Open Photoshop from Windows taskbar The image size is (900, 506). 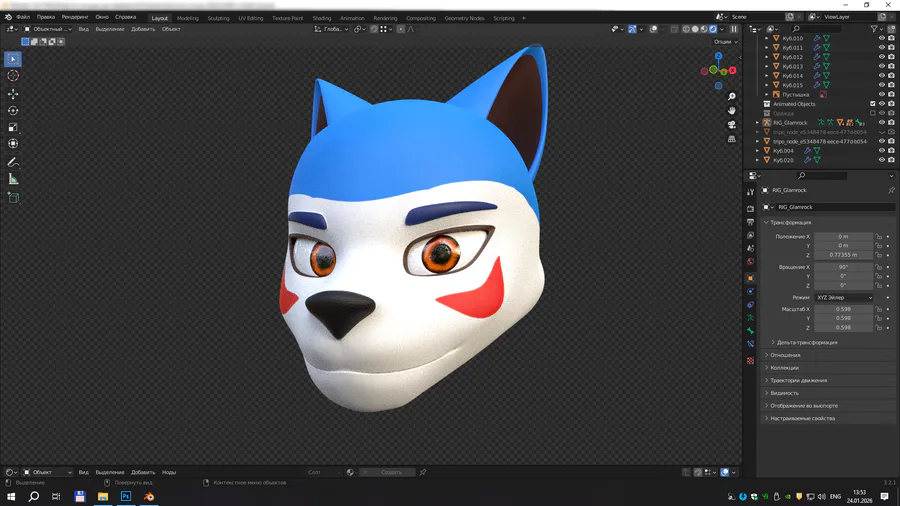click(126, 496)
